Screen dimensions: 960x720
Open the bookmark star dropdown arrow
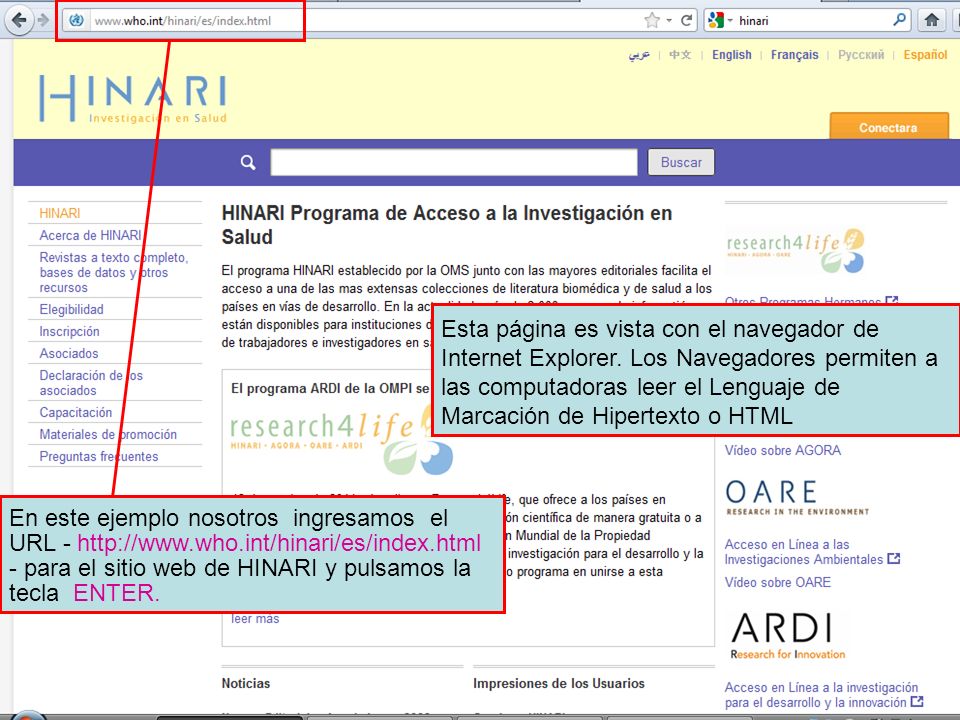(x=669, y=20)
